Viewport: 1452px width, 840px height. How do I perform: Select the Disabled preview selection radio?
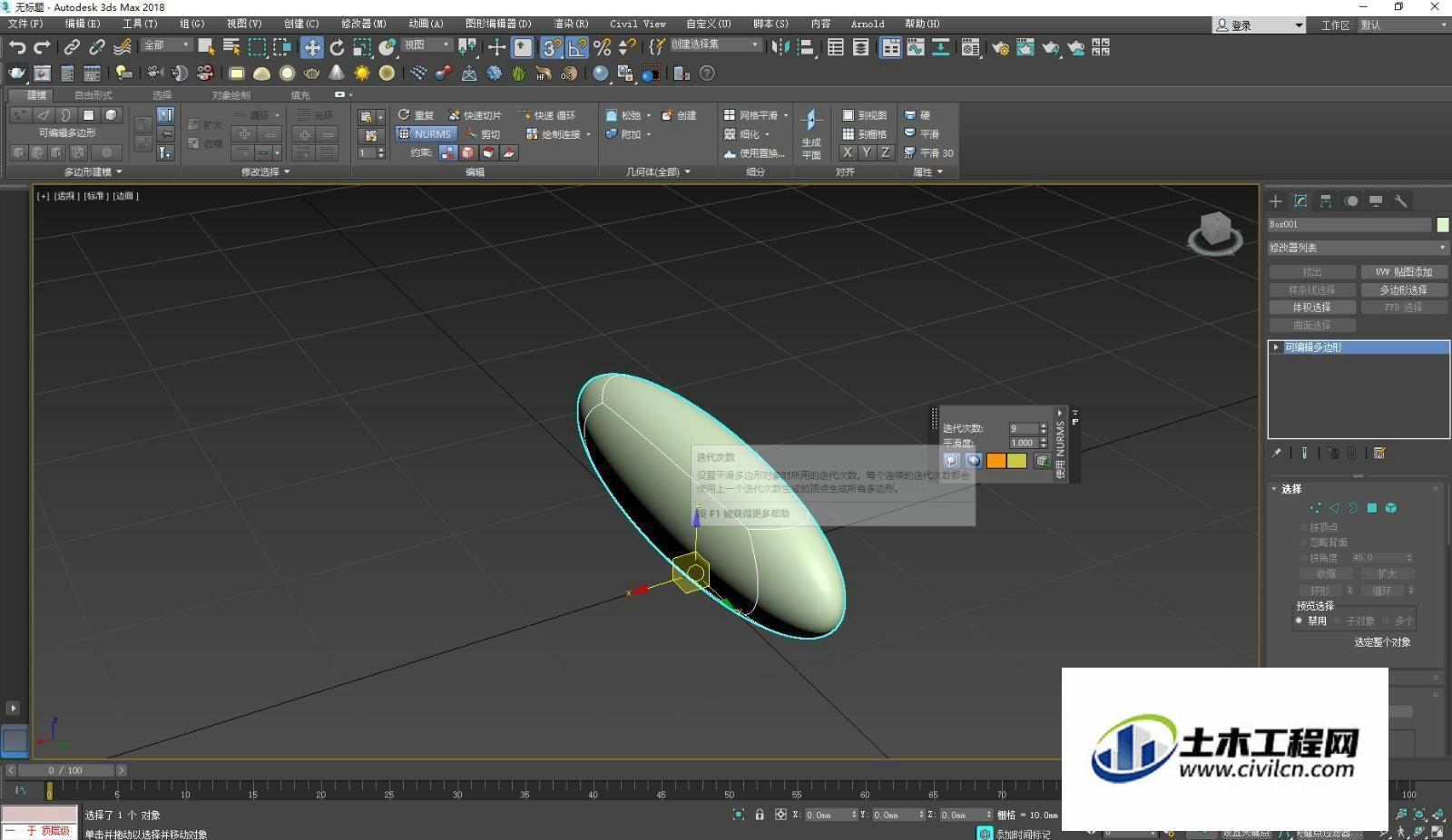1300,620
